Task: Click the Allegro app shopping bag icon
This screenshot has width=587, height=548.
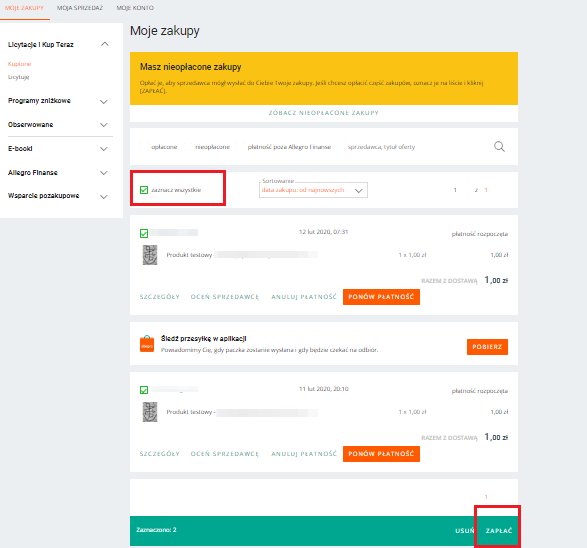Action: (147, 344)
